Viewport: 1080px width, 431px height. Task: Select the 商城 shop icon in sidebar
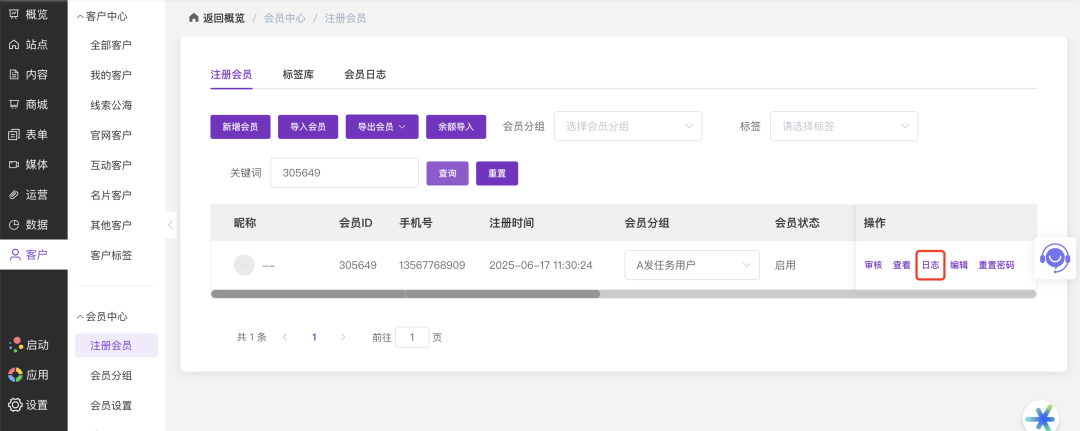point(14,104)
